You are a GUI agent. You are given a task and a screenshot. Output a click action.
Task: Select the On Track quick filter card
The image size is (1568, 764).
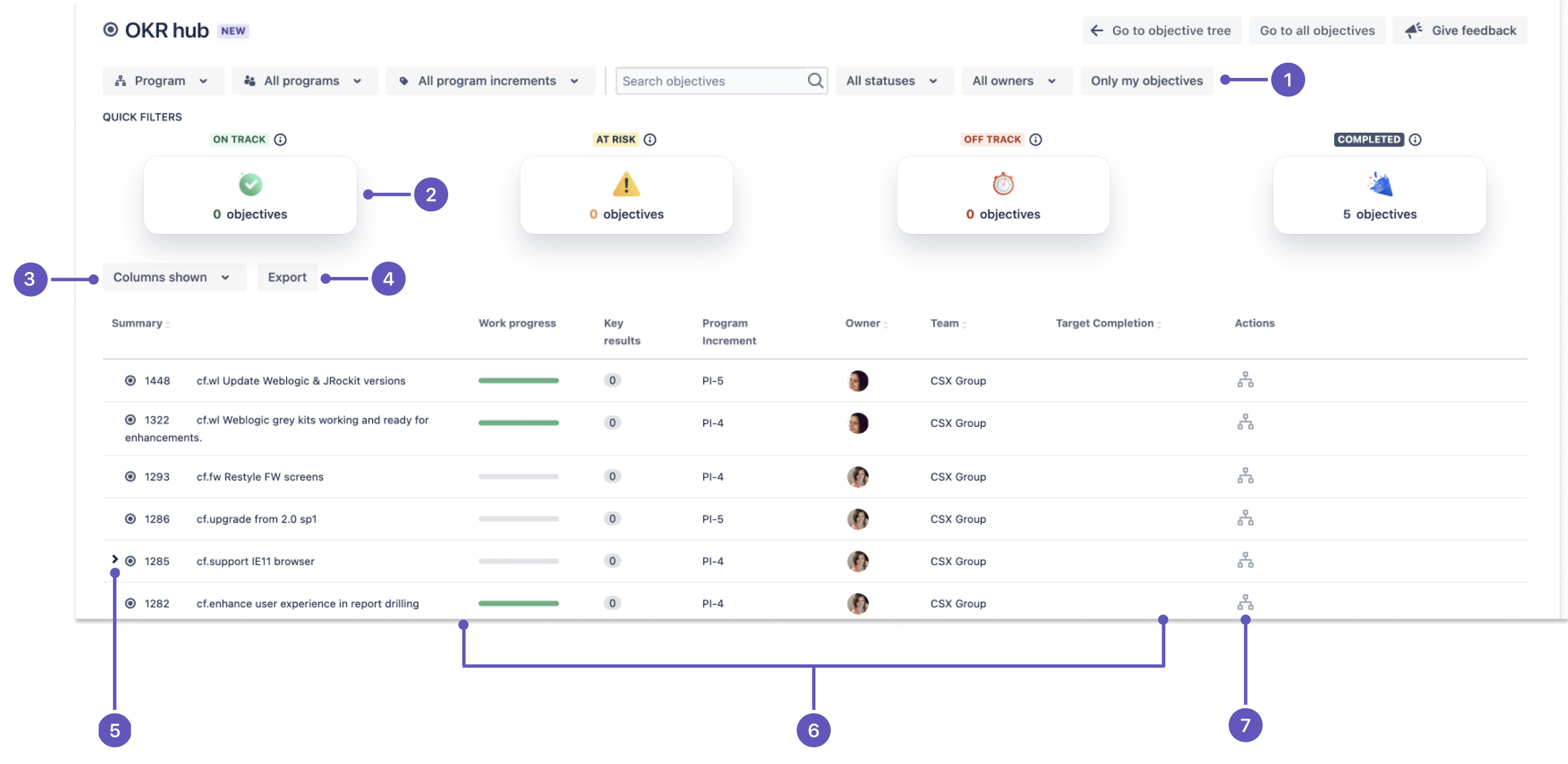point(249,195)
